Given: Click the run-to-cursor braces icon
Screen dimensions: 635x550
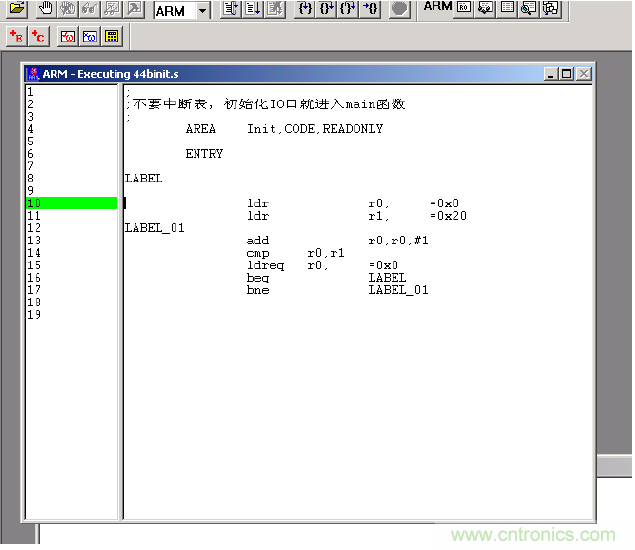Looking at the screenshot, I should coord(370,9).
